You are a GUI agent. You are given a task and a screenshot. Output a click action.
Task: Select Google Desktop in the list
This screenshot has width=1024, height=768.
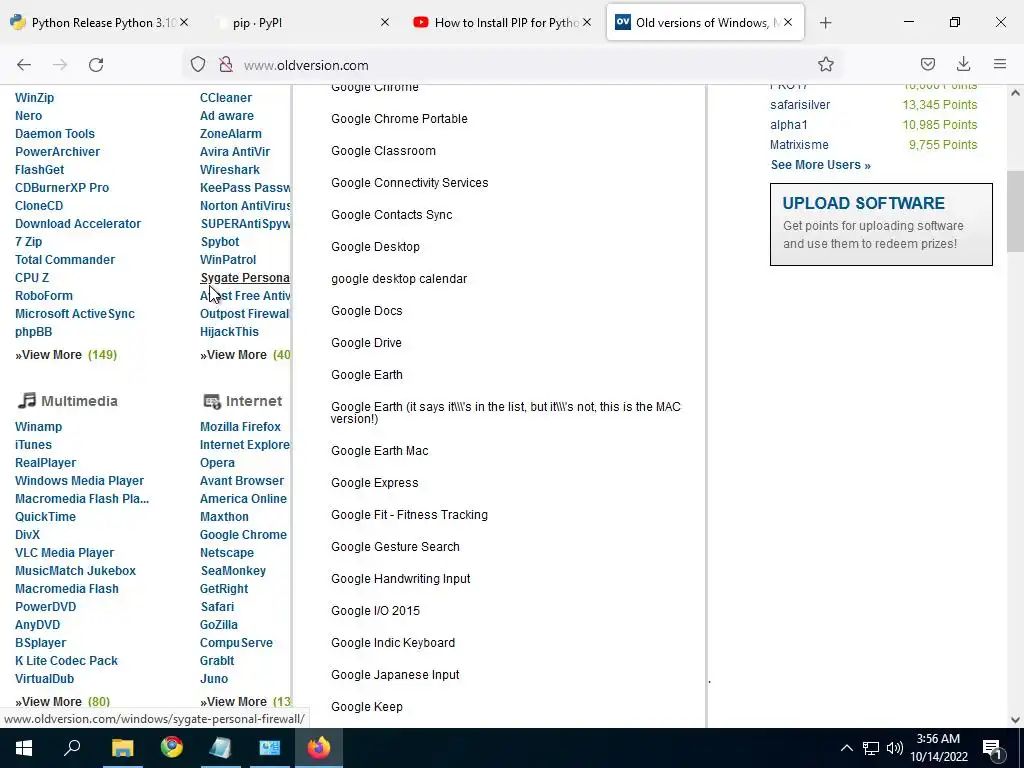pyautogui.click(x=375, y=247)
